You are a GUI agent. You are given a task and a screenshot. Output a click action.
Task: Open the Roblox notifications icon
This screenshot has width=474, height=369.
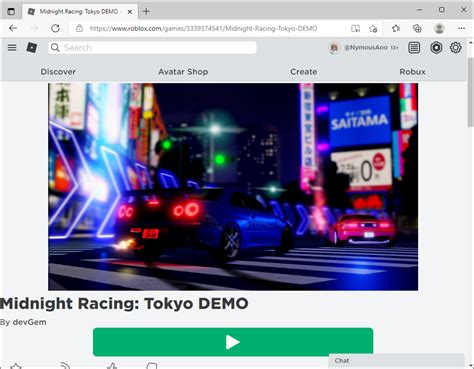(414, 48)
